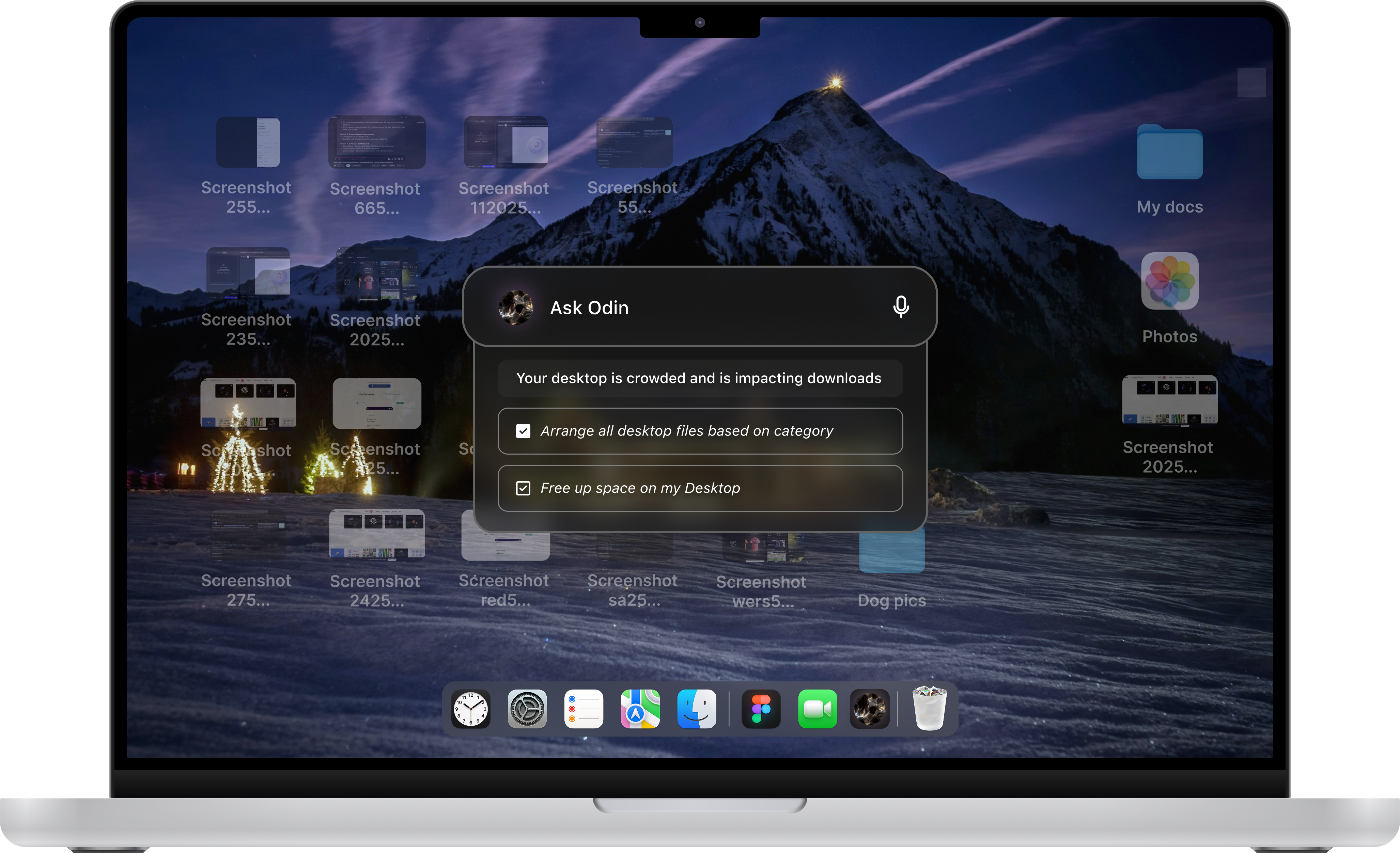Screen dimensions: 1400x853
Task: Open the Odin app in dock
Action: point(869,709)
